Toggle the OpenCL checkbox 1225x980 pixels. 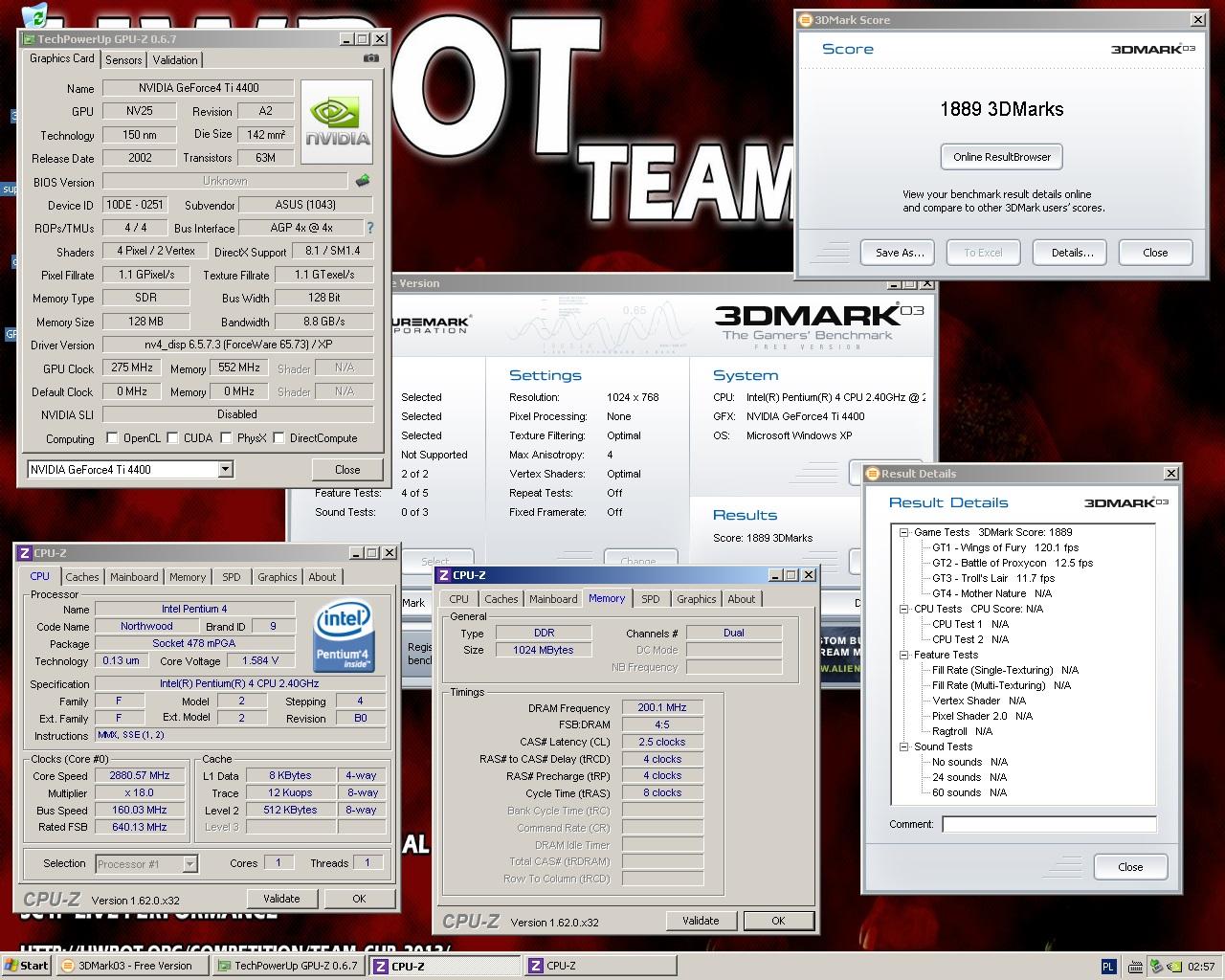pos(112,438)
